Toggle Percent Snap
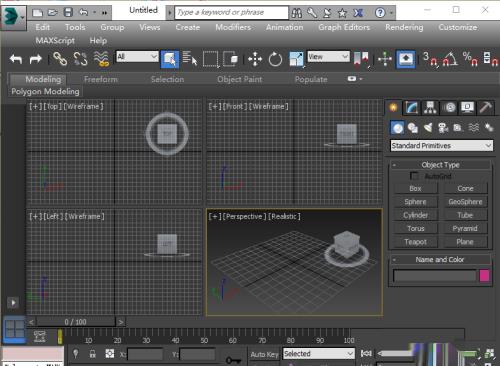 point(470,59)
